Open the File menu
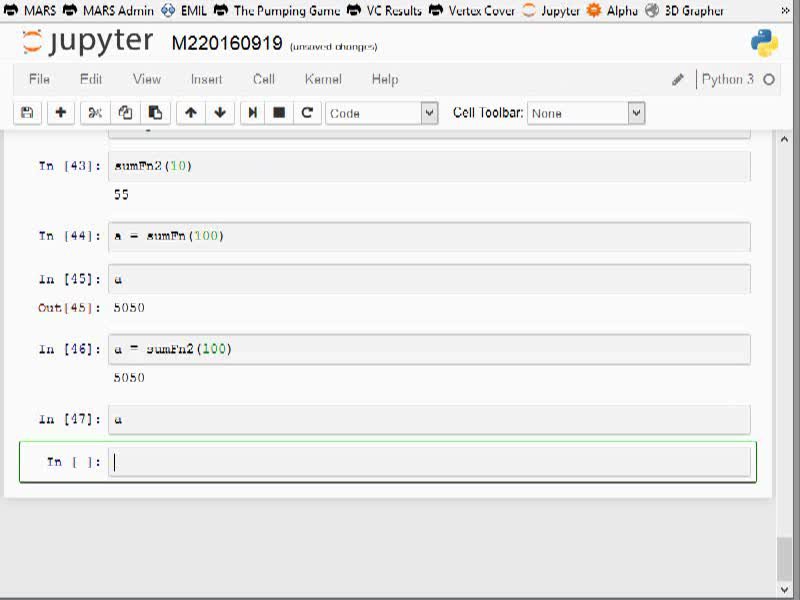Screen dimensions: 800x600 click(39, 79)
